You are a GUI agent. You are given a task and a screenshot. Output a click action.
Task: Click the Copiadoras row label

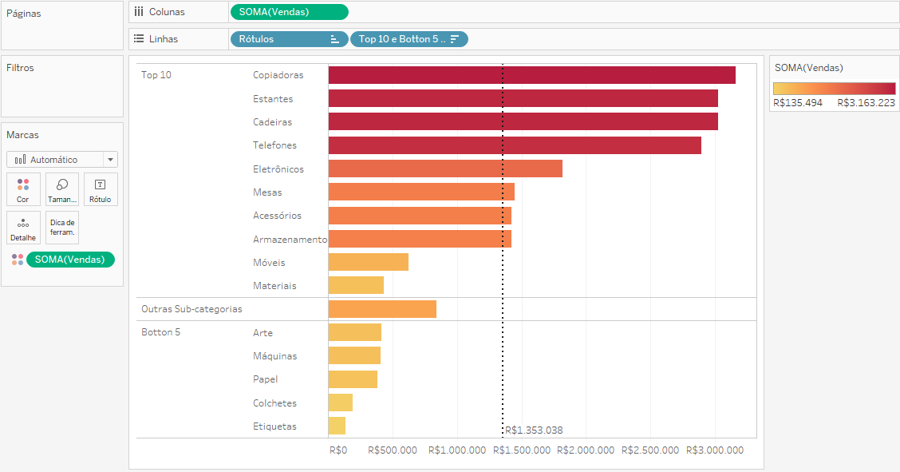point(278,75)
